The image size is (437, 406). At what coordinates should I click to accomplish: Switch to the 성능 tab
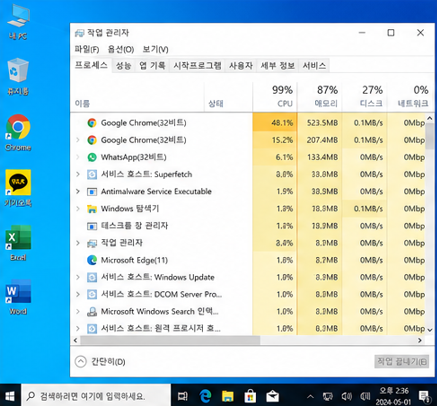pos(123,66)
